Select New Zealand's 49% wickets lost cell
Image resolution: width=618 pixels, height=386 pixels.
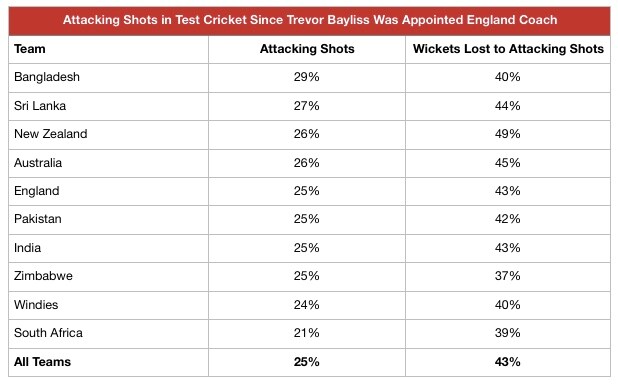508,135
